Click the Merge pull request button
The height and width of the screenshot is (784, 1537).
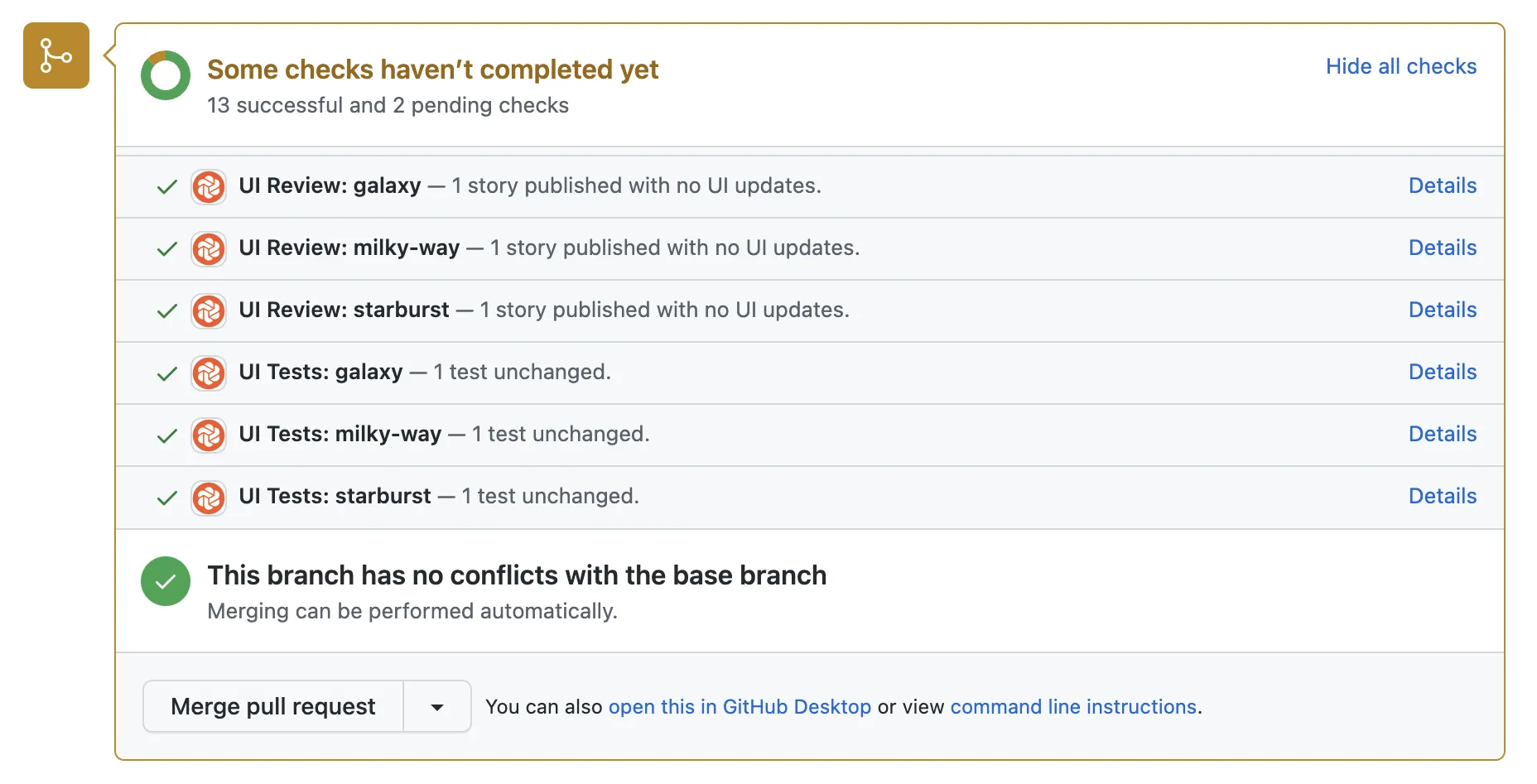click(x=273, y=706)
